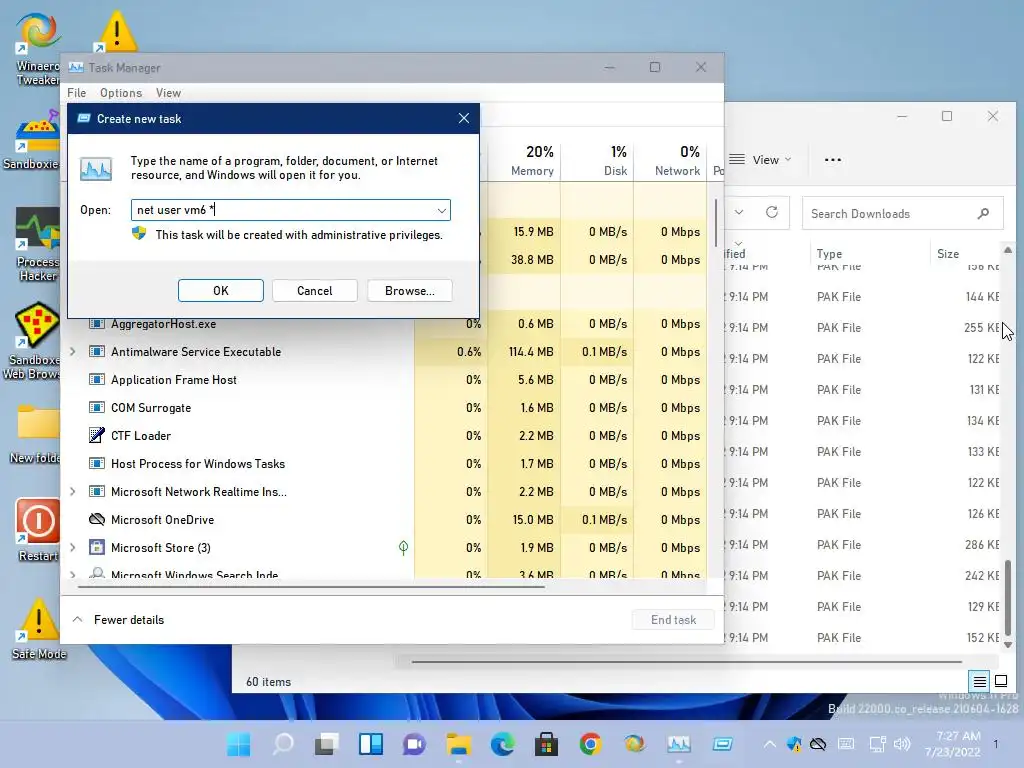
Task: Open Task Manager Options menu
Action: pos(121,93)
